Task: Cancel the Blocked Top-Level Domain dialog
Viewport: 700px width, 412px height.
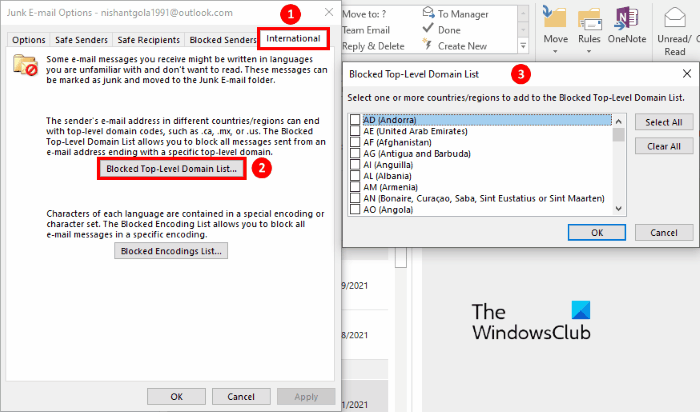Action: point(664,233)
